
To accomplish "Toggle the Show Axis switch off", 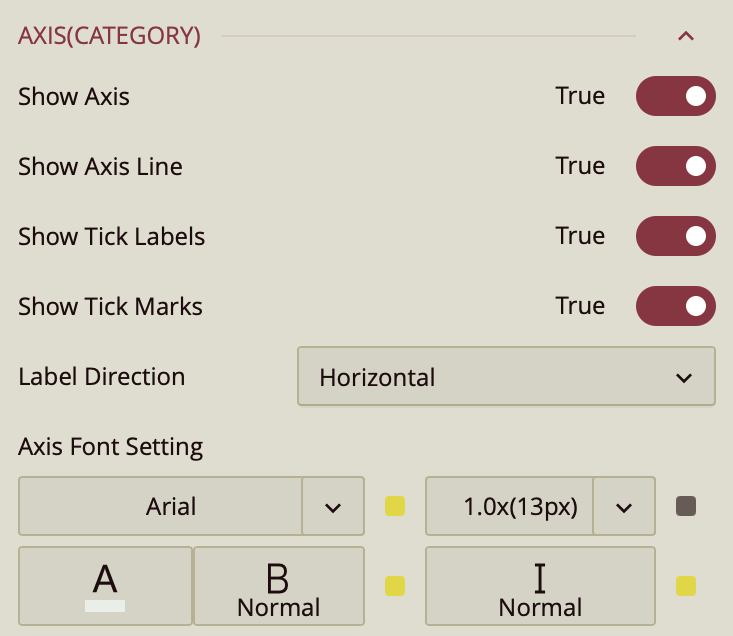I will 676,96.
